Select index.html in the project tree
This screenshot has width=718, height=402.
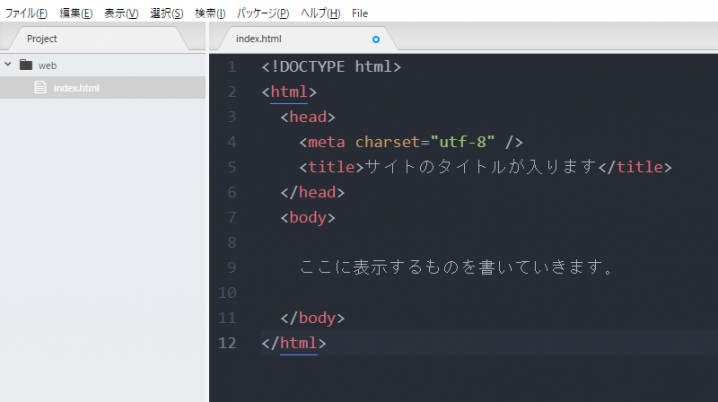point(103,87)
